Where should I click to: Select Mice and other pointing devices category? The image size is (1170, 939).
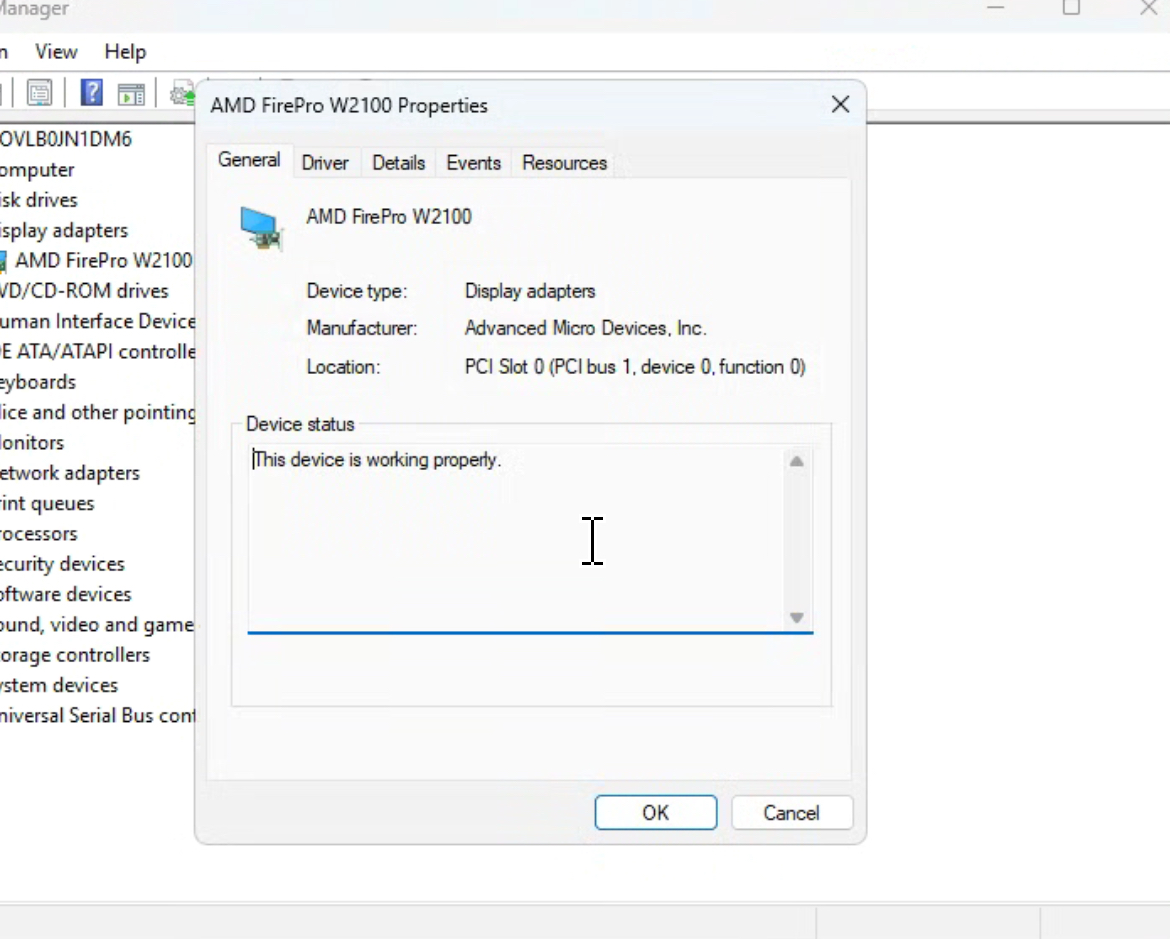(98, 412)
